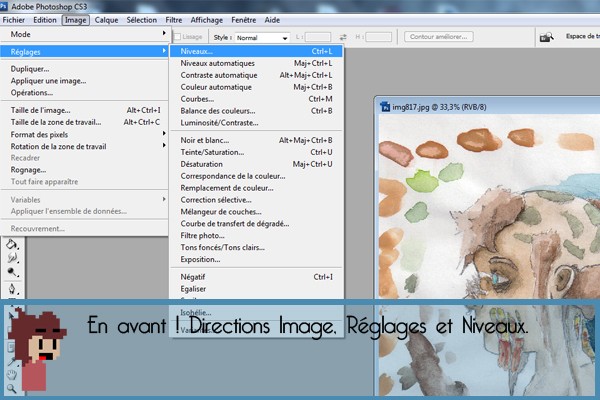The image size is (600, 400).
Task: Click the L width input field
Action: [x=318, y=37]
